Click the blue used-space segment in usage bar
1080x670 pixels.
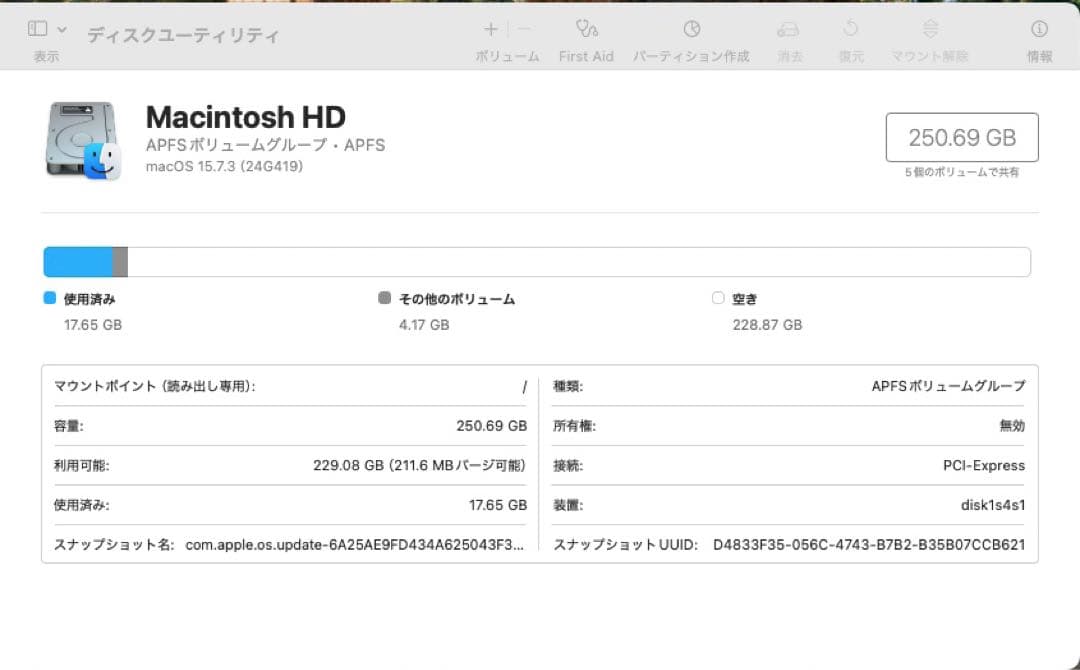point(78,260)
